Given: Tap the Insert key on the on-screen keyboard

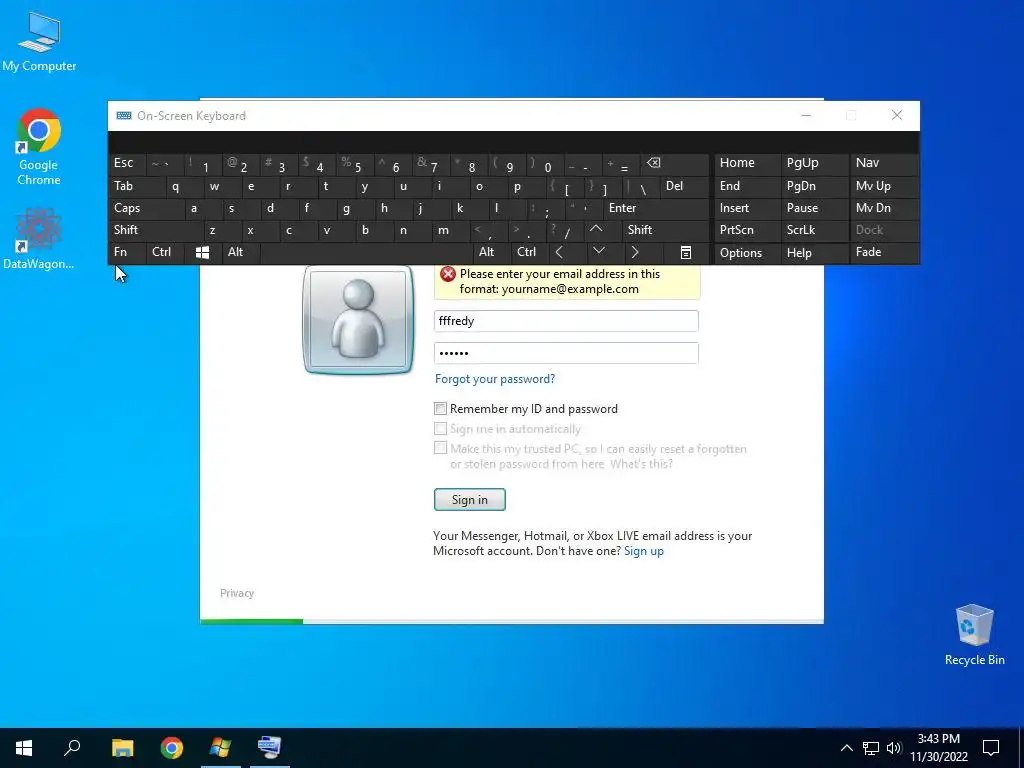Looking at the screenshot, I should (748, 208).
